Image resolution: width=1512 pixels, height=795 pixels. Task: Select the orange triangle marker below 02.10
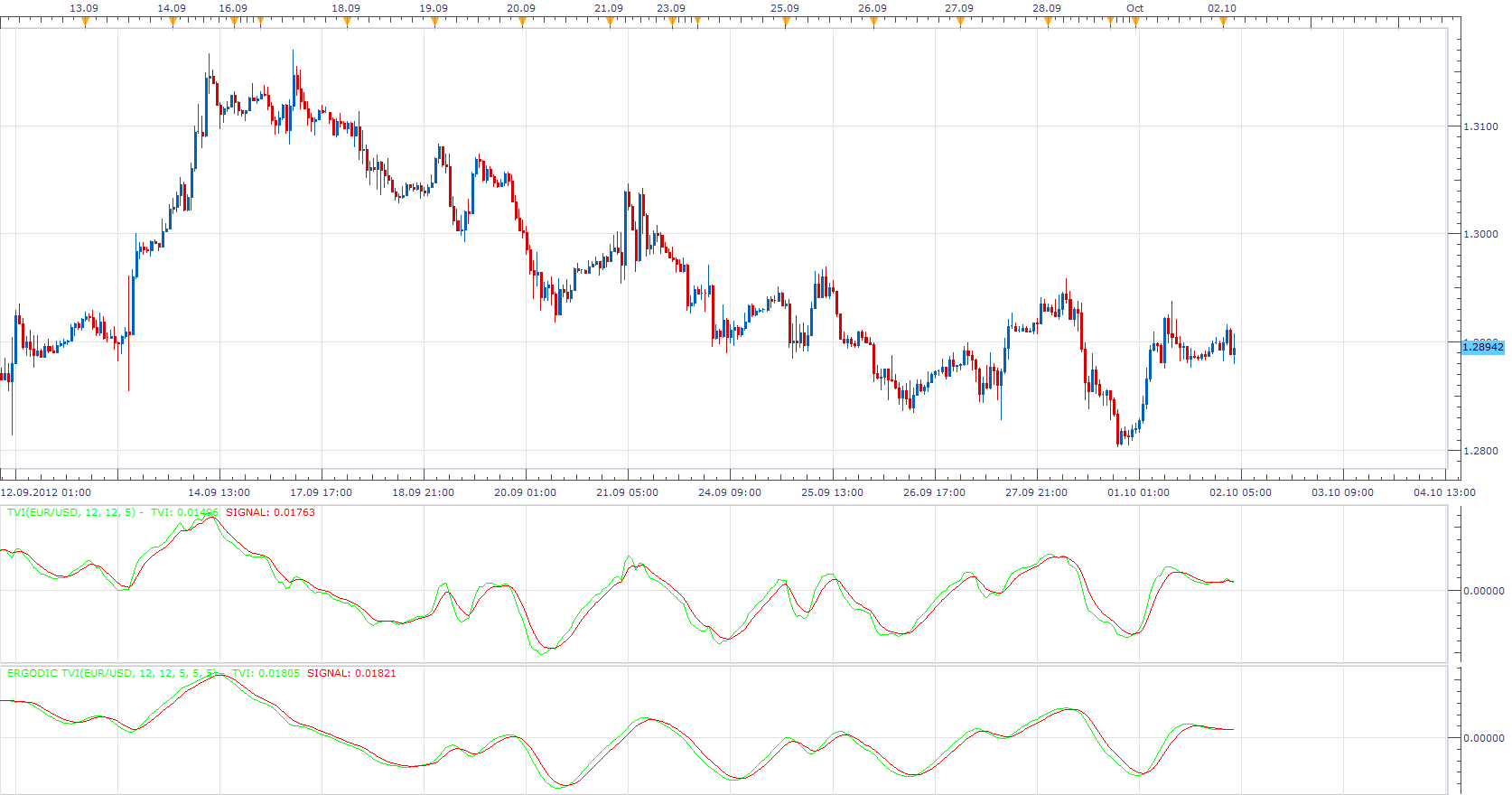(x=1223, y=23)
